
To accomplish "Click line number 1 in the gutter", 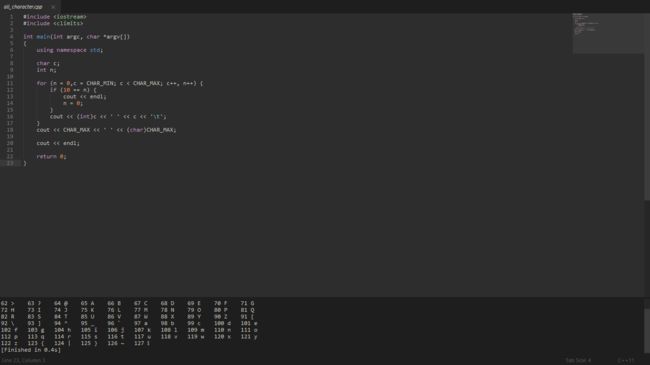I will (x=12, y=17).
